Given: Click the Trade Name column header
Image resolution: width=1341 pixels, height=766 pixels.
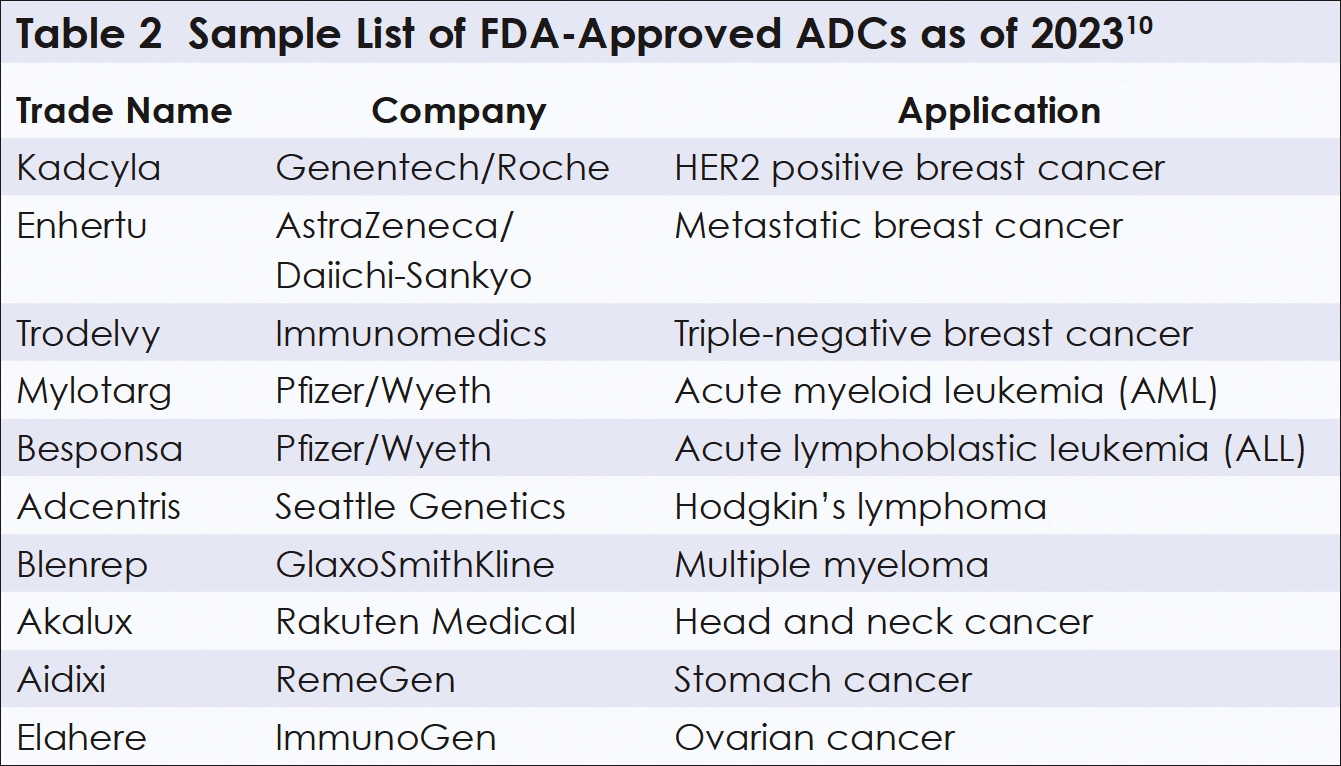Looking at the screenshot, I should [124, 110].
